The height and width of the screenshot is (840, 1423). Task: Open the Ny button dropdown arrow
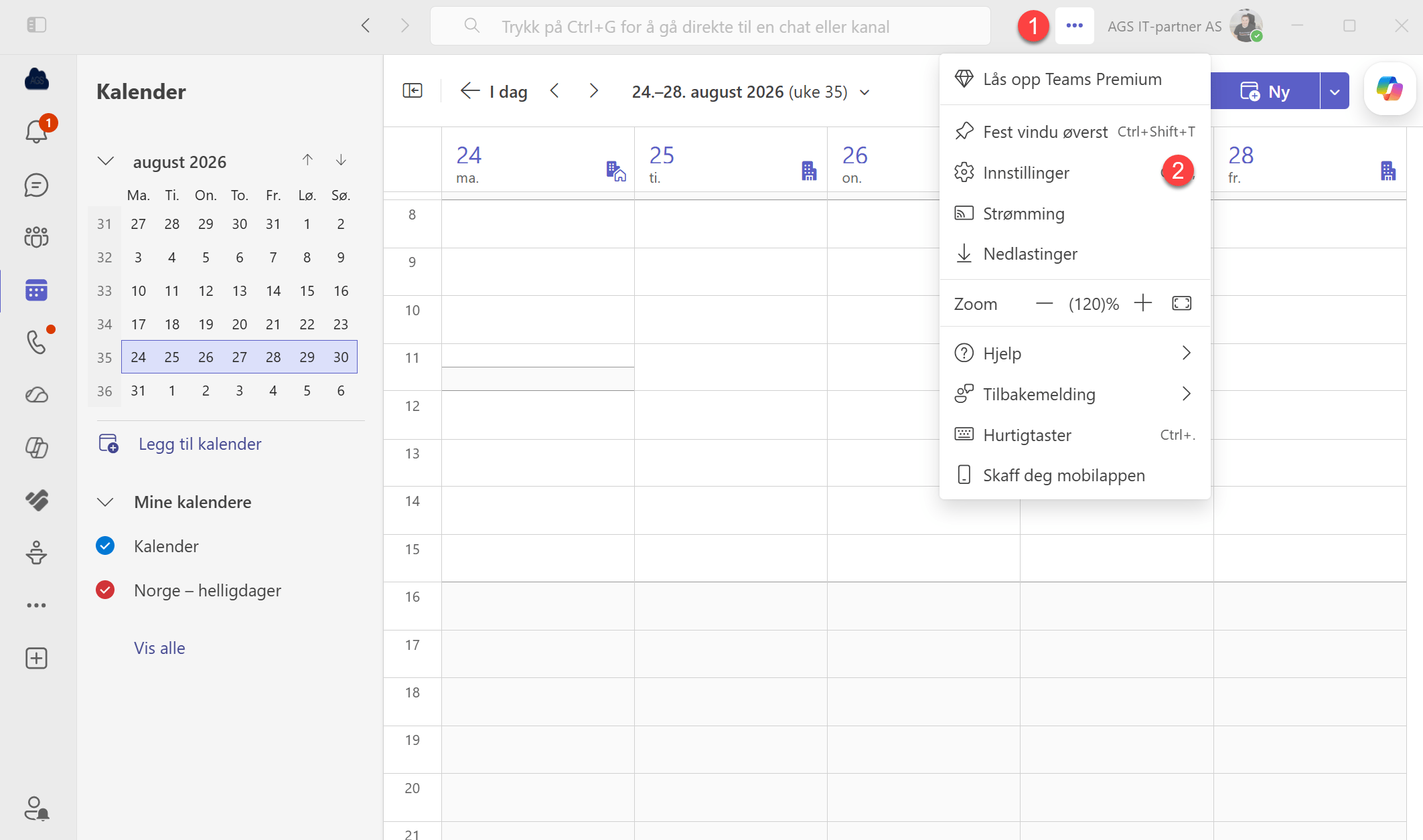(x=1335, y=91)
